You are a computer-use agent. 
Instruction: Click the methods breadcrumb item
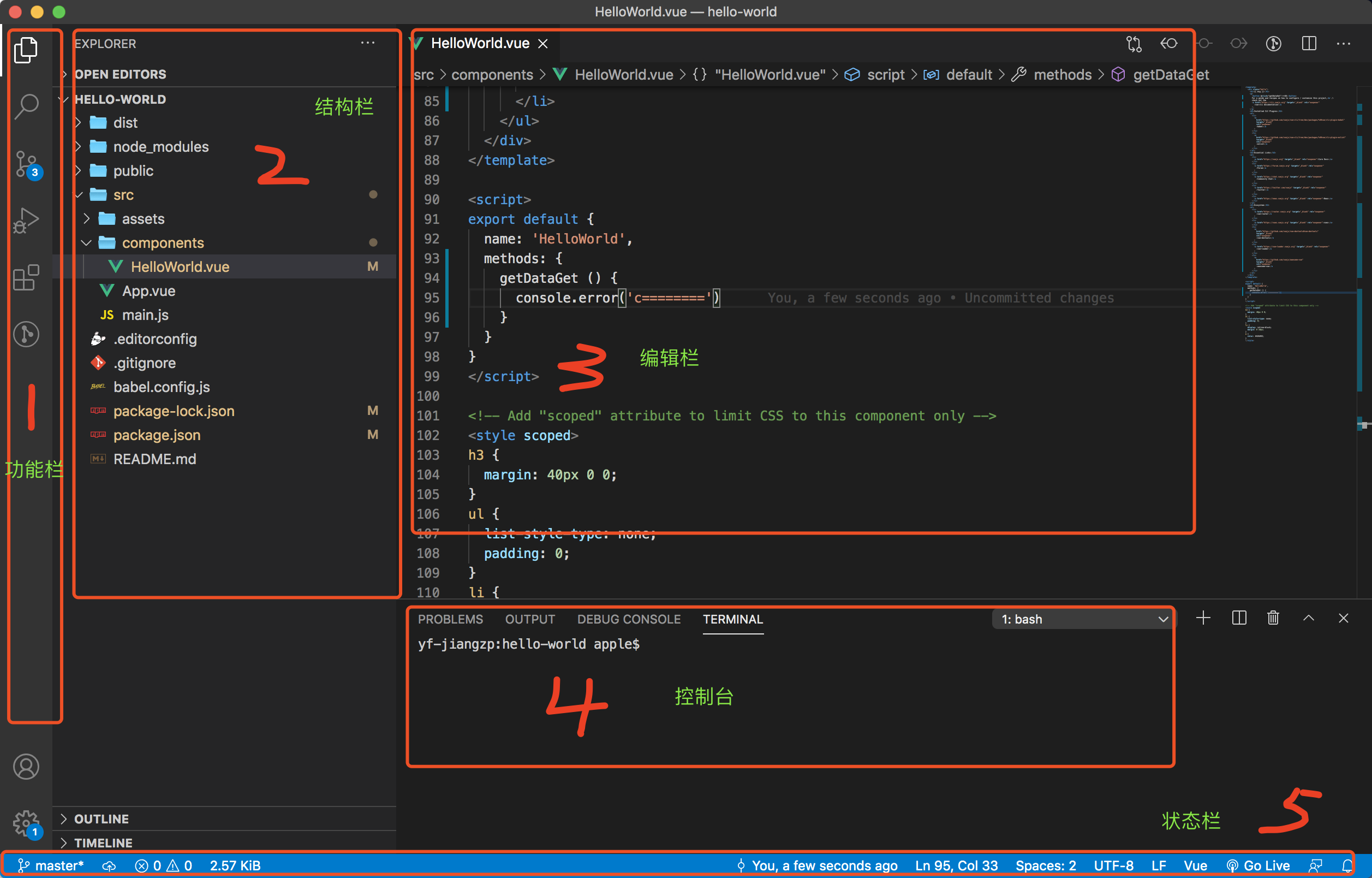click(1062, 75)
